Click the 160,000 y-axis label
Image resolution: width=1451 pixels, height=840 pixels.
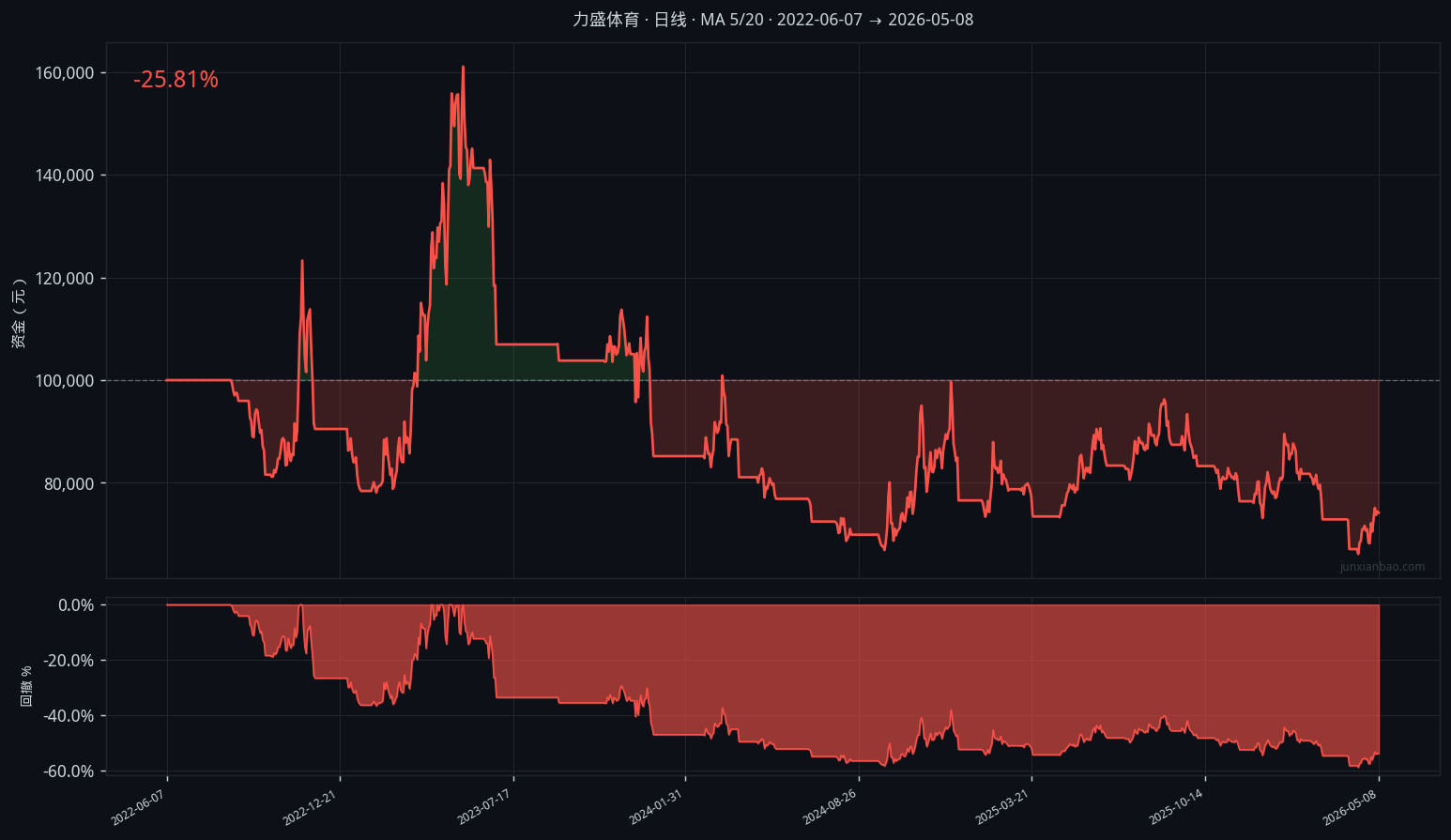point(65,73)
